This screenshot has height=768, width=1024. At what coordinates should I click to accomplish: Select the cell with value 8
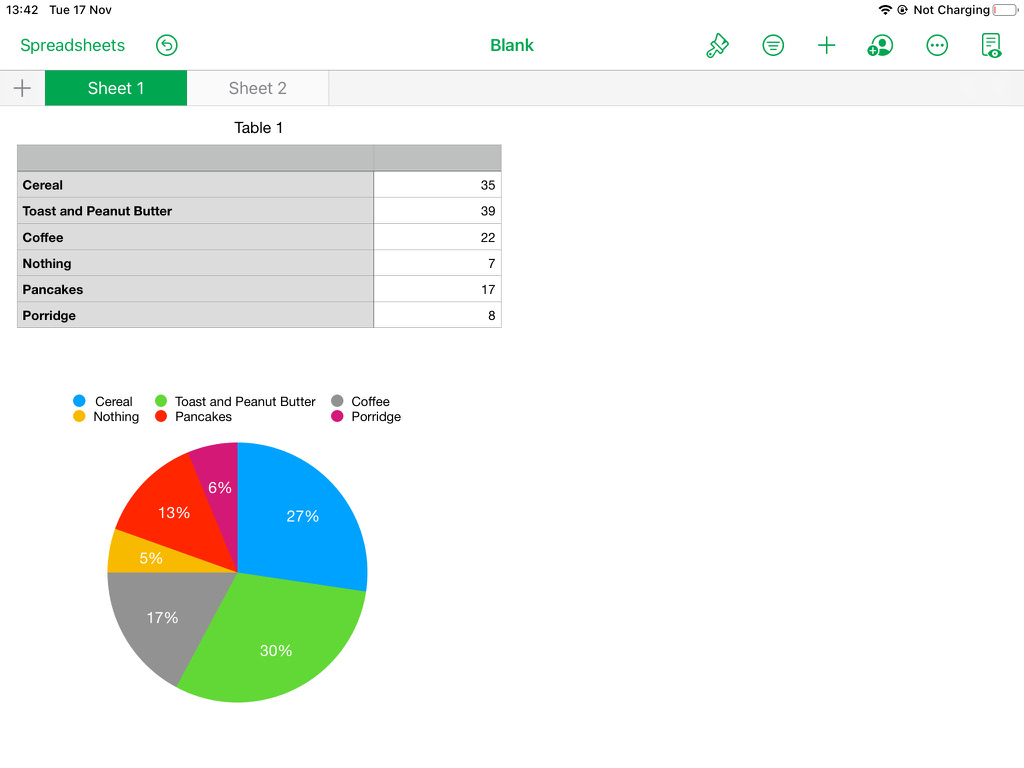click(x=438, y=315)
